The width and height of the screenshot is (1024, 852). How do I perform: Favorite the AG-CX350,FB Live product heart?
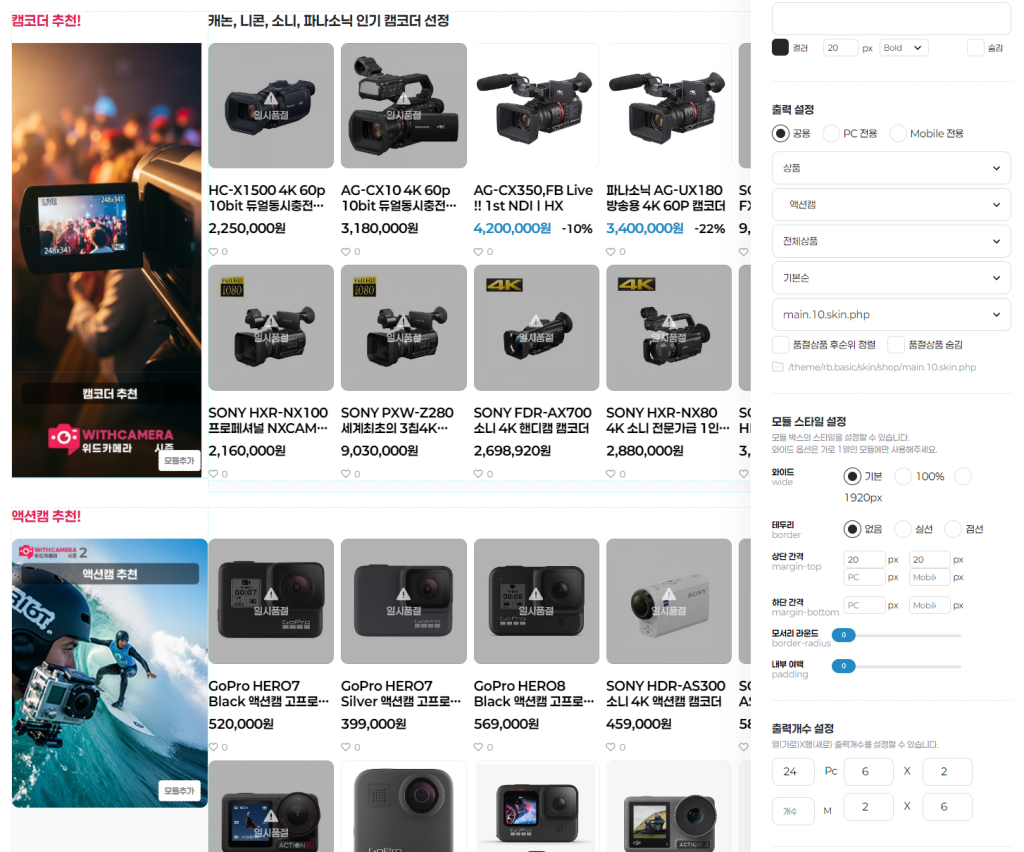[478, 252]
